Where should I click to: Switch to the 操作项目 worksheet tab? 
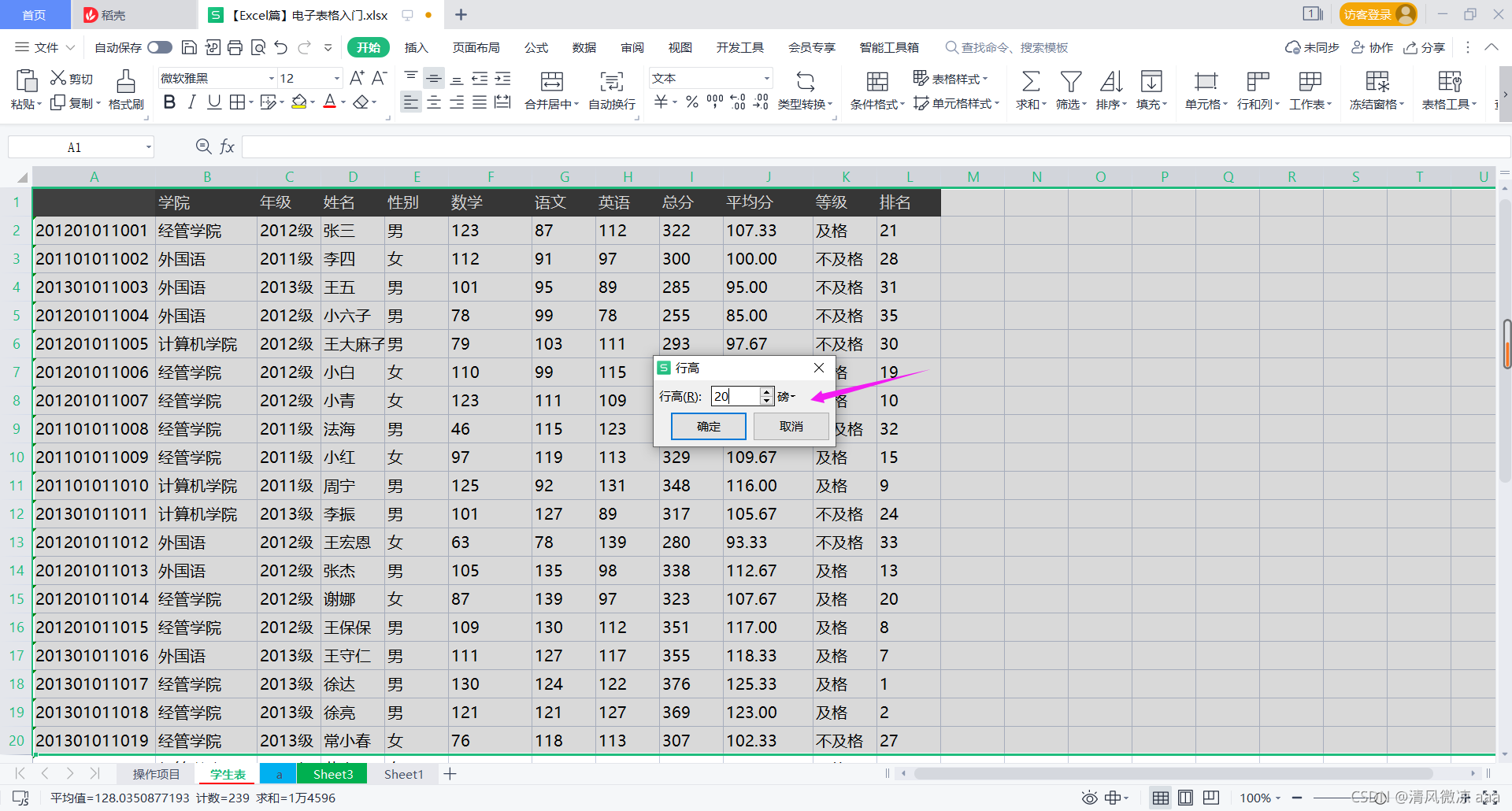[156, 774]
